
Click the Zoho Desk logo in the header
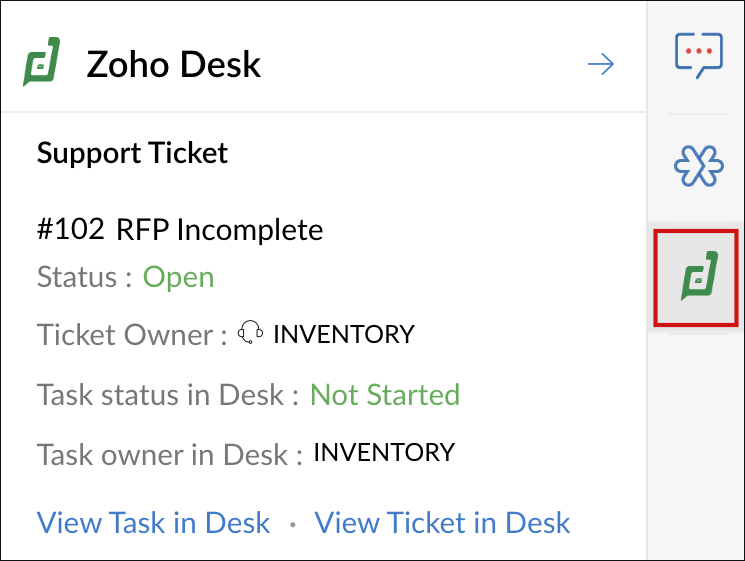(x=42, y=63)
